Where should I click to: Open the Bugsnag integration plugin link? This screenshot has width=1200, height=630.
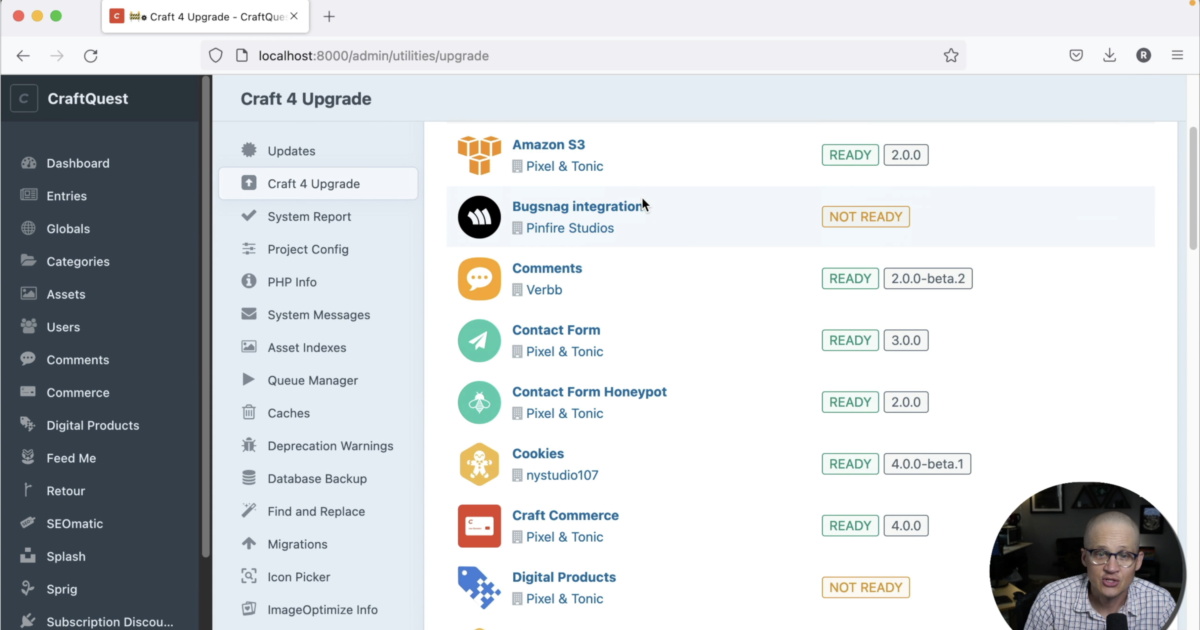tap(578, 207)
